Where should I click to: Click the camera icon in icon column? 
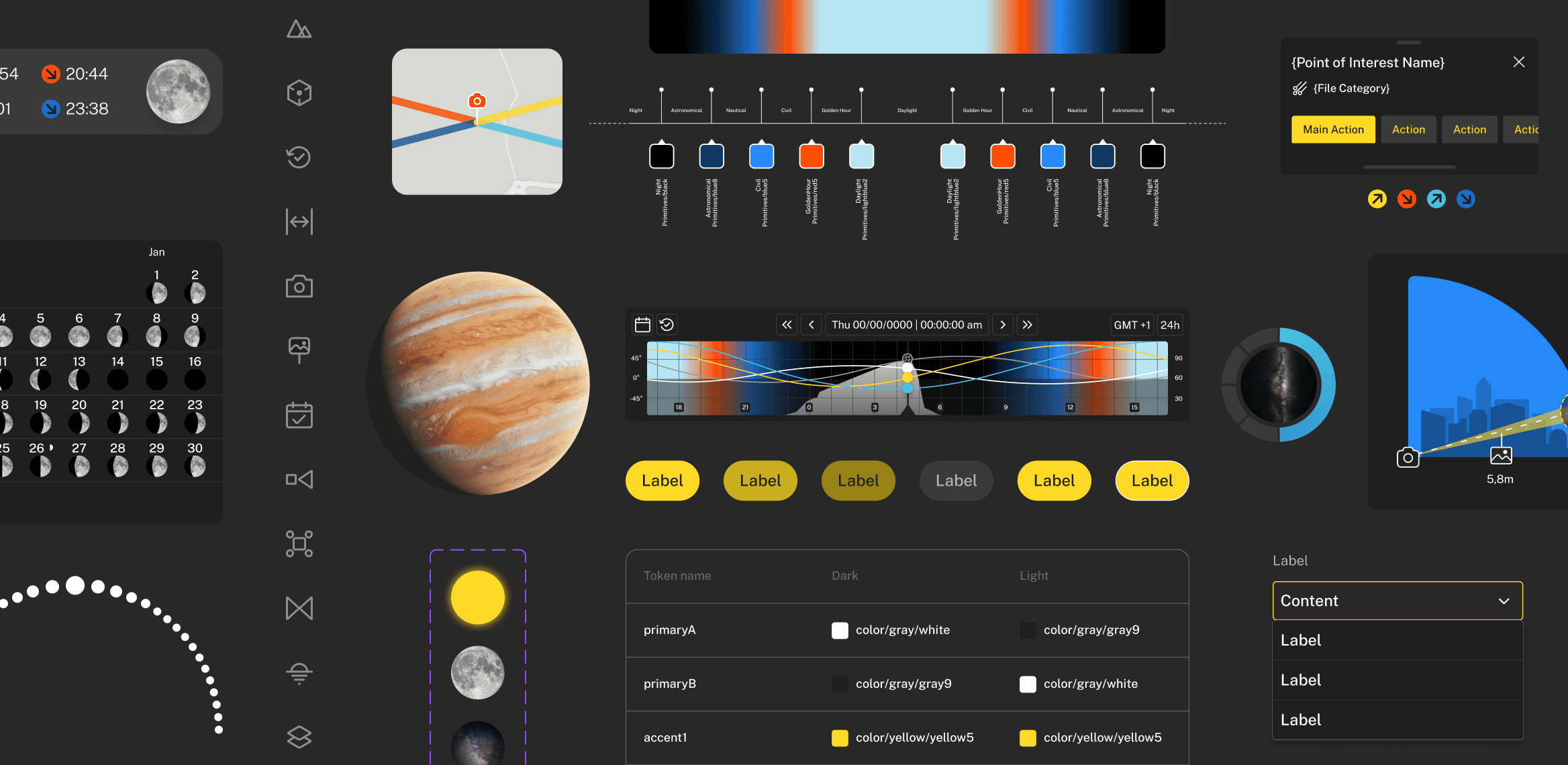click(299, 287)
